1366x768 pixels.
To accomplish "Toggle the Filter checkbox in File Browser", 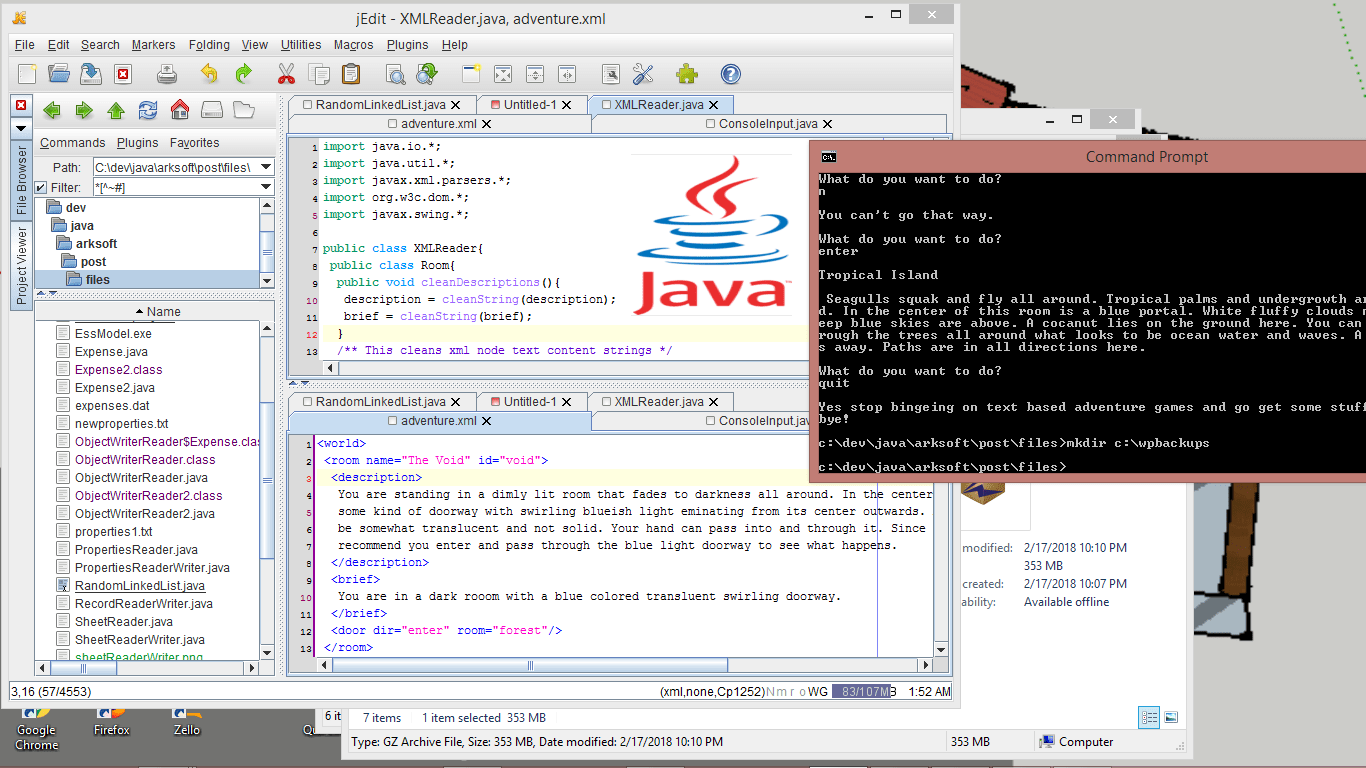I will (x=41, y=187).
